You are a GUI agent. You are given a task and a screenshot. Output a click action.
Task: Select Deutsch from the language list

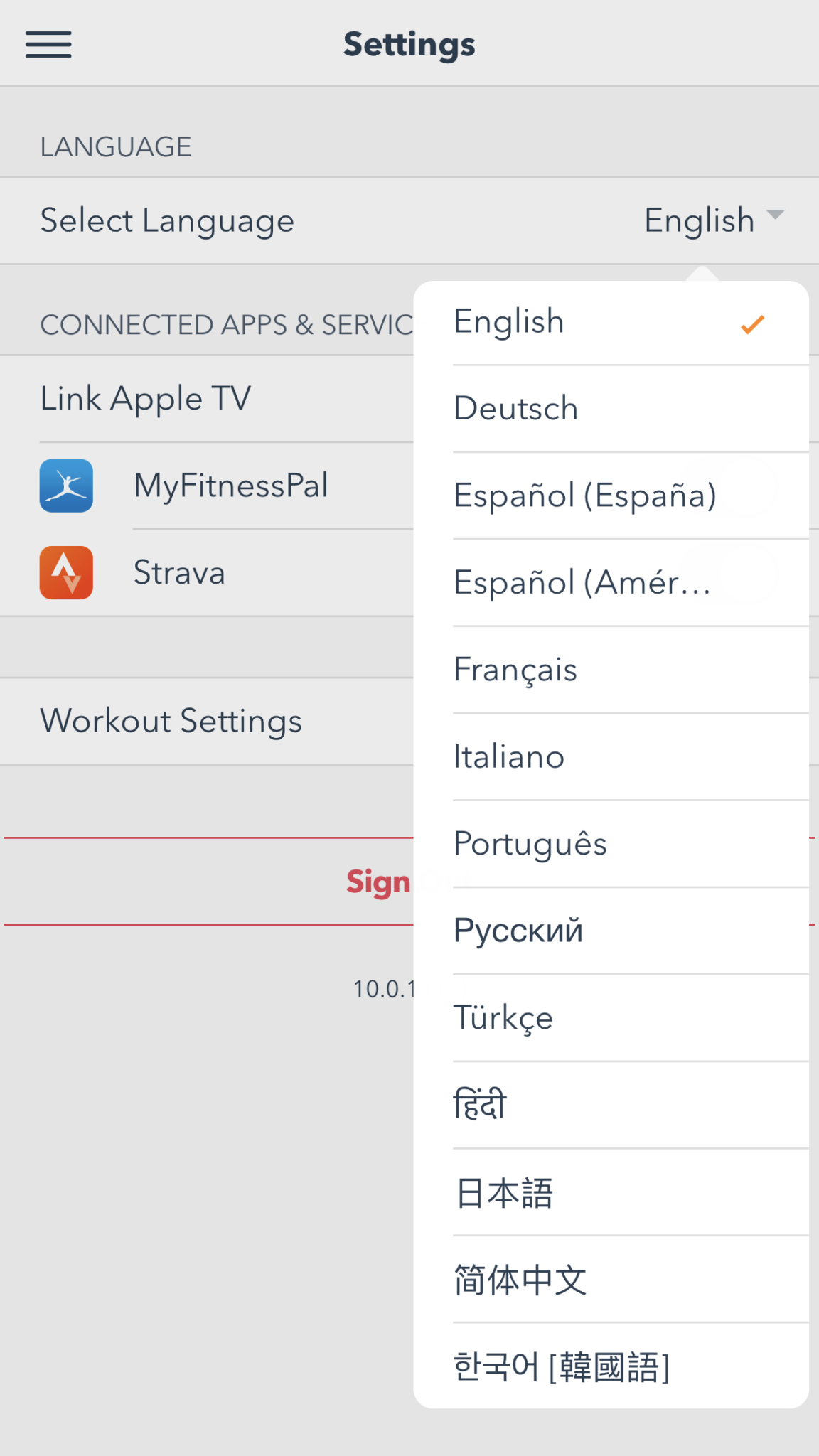tap(516, 409)
